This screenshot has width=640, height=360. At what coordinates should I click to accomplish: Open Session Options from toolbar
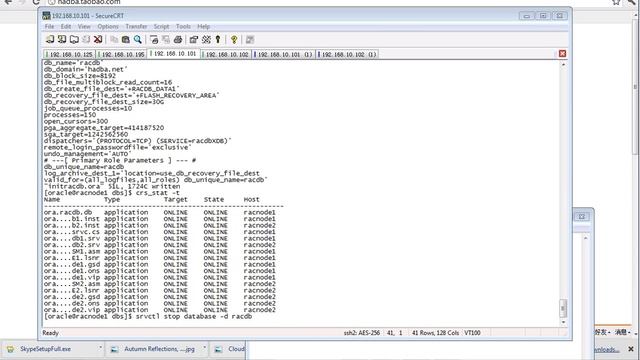pyautogui.click(x=194, y=39)
